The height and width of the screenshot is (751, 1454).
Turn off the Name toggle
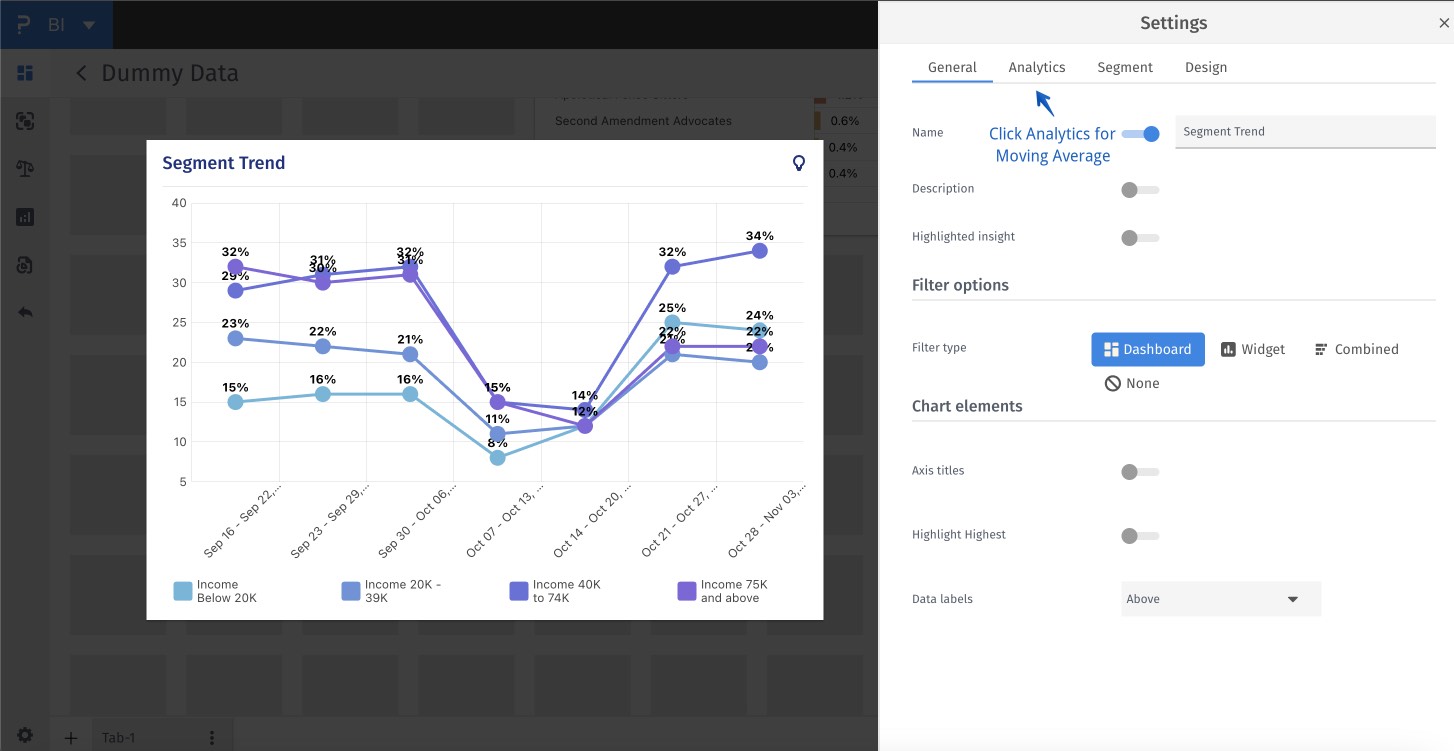(x=1140, y=133)
